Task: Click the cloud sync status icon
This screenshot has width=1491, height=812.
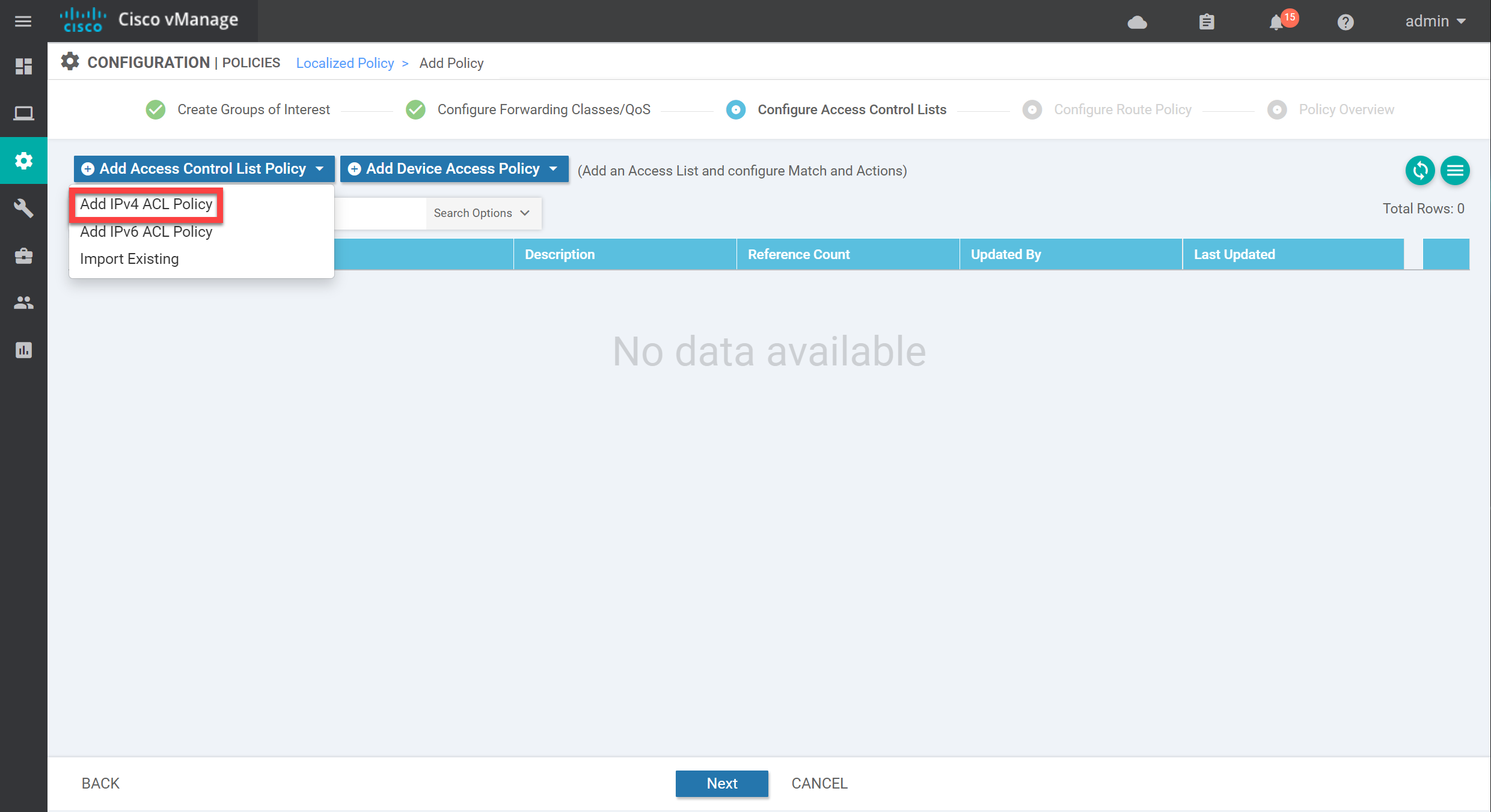Action: [1138, 23]
